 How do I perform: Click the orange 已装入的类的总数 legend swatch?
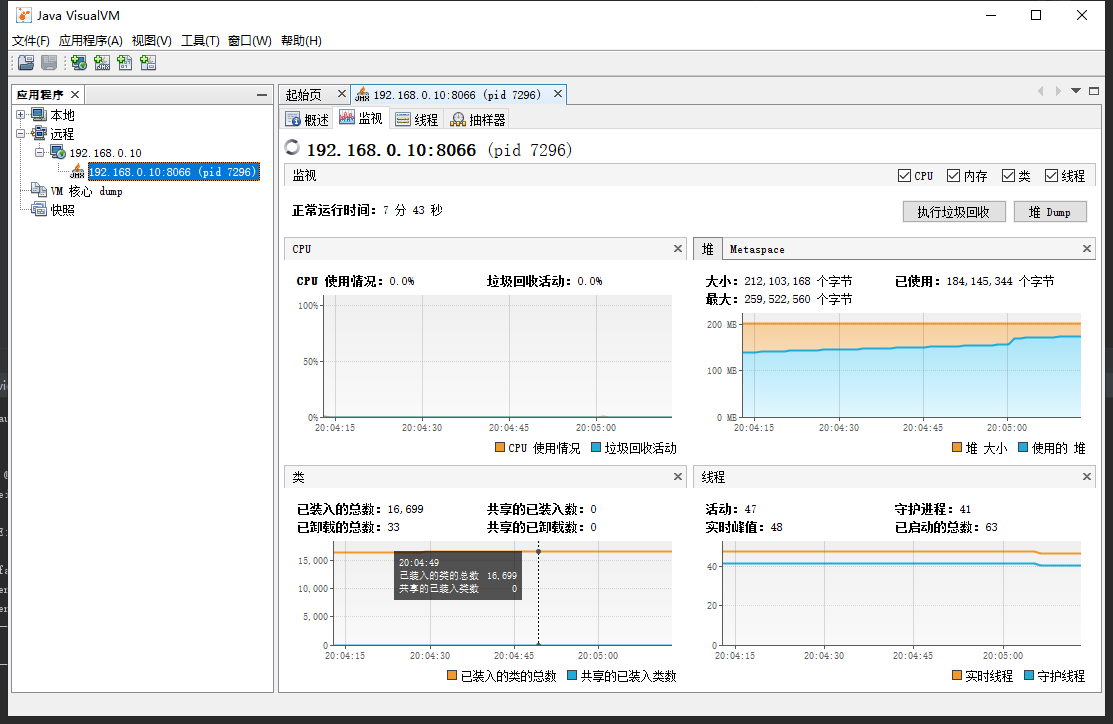452,675
